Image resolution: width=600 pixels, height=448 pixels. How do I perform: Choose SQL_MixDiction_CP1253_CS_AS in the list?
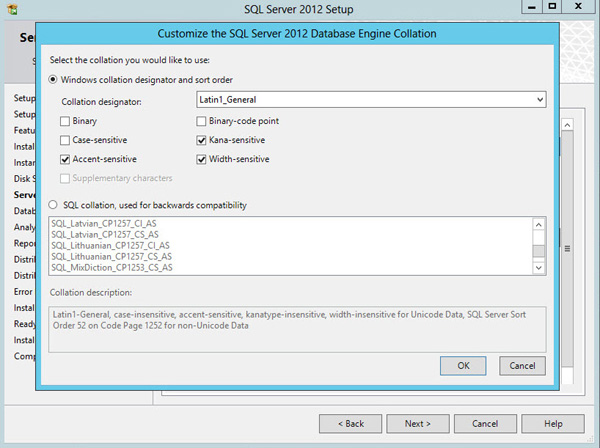112,267
